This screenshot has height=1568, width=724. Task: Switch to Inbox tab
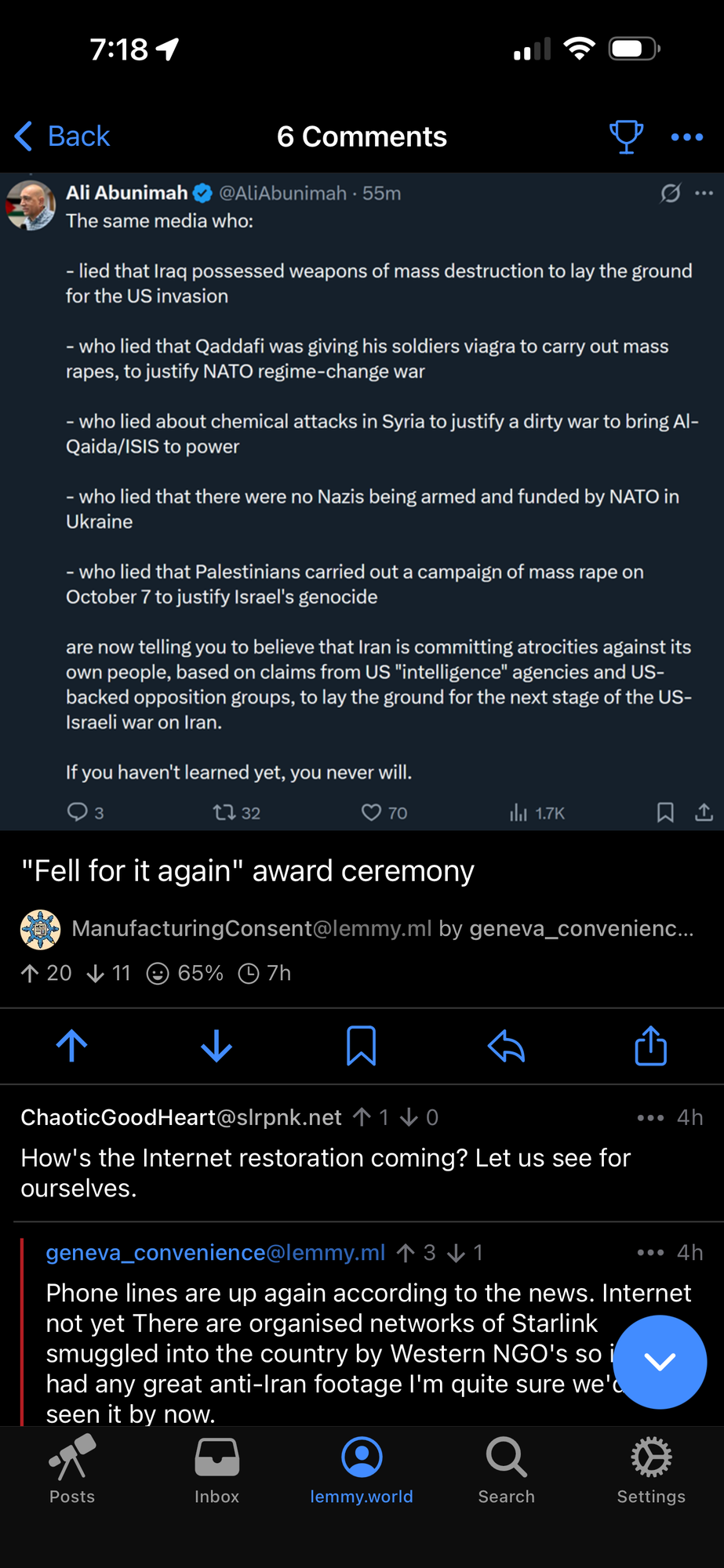tap(216, 1470)
